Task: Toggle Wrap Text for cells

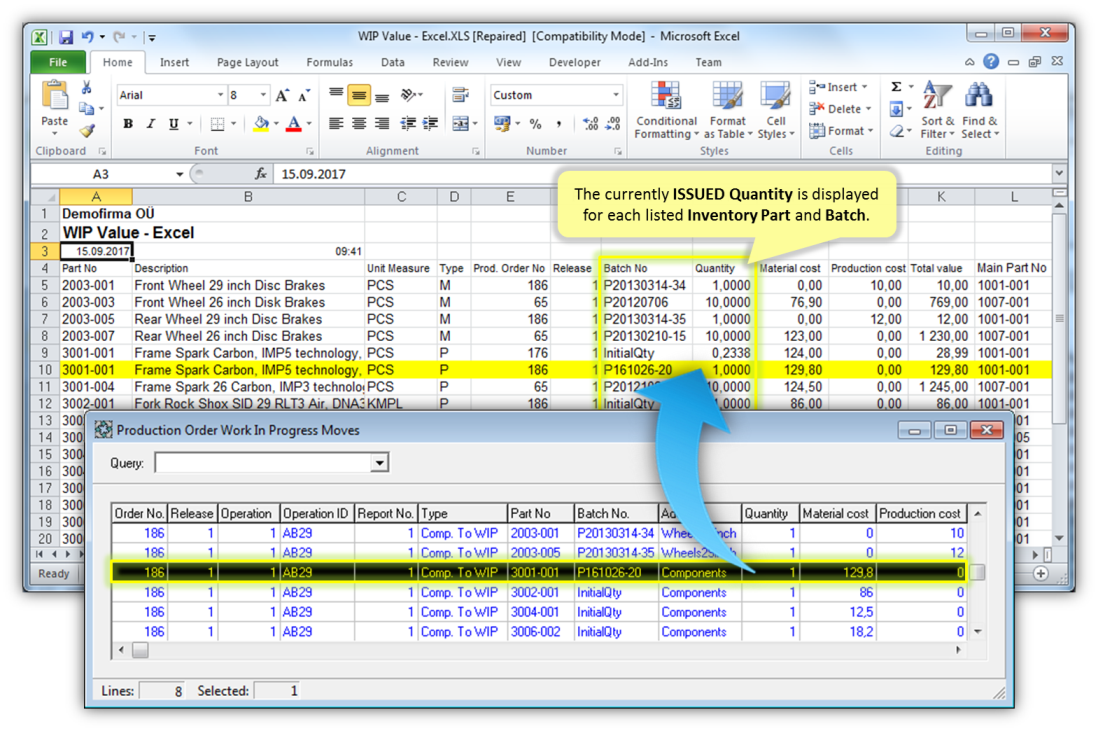Action: click(461, 95)
